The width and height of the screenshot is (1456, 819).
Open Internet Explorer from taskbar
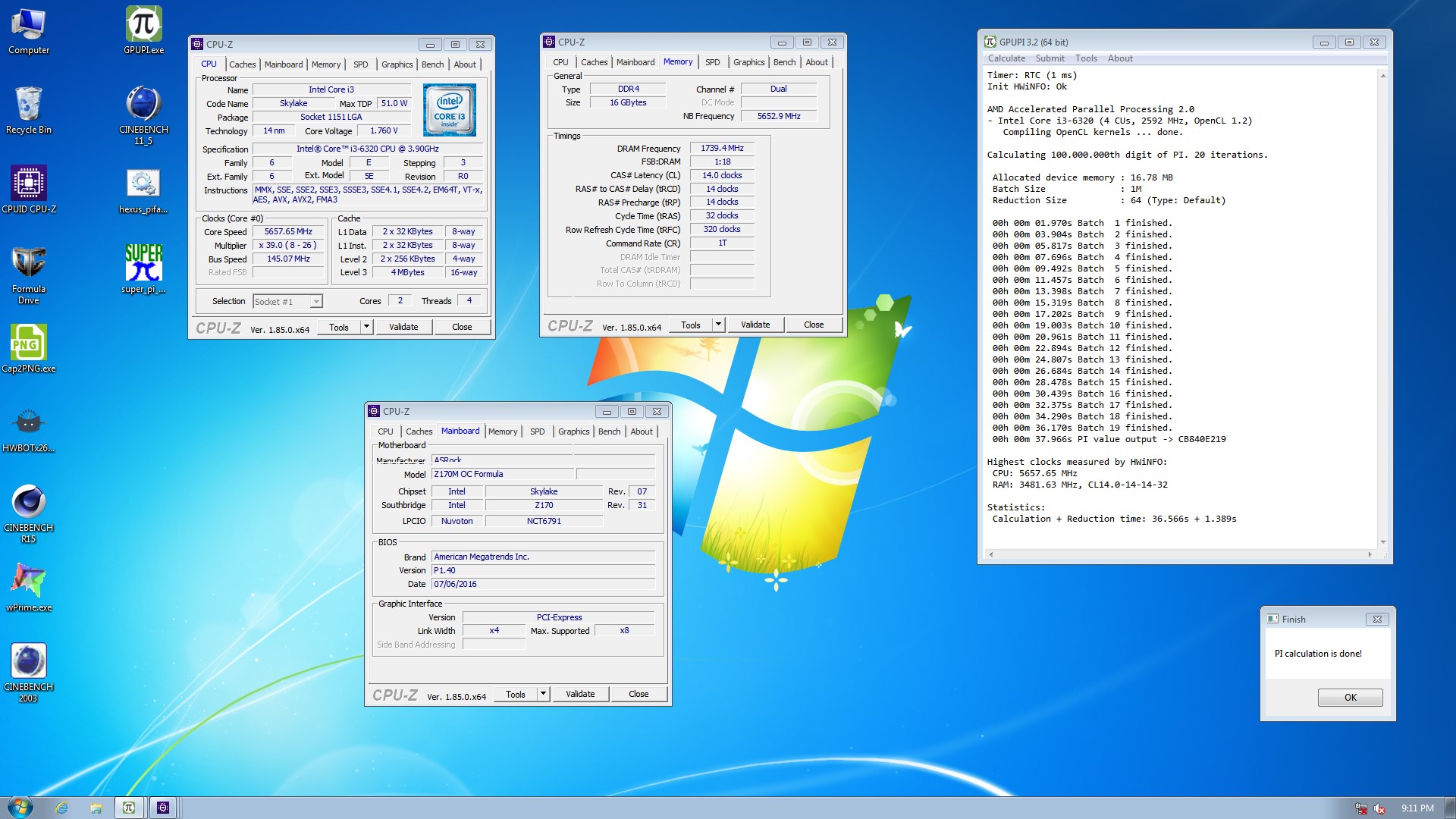61,808
